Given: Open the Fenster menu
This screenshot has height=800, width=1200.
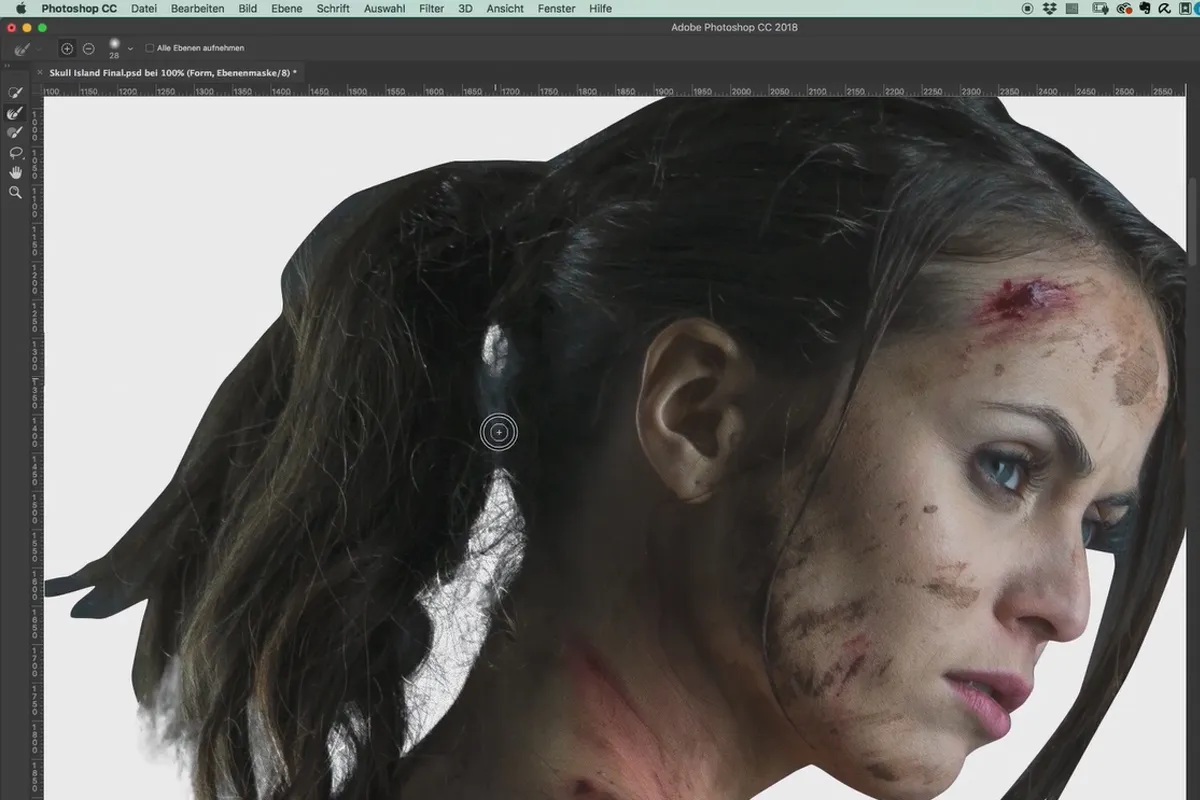Looking at the screenshot, I should (556, 8).
